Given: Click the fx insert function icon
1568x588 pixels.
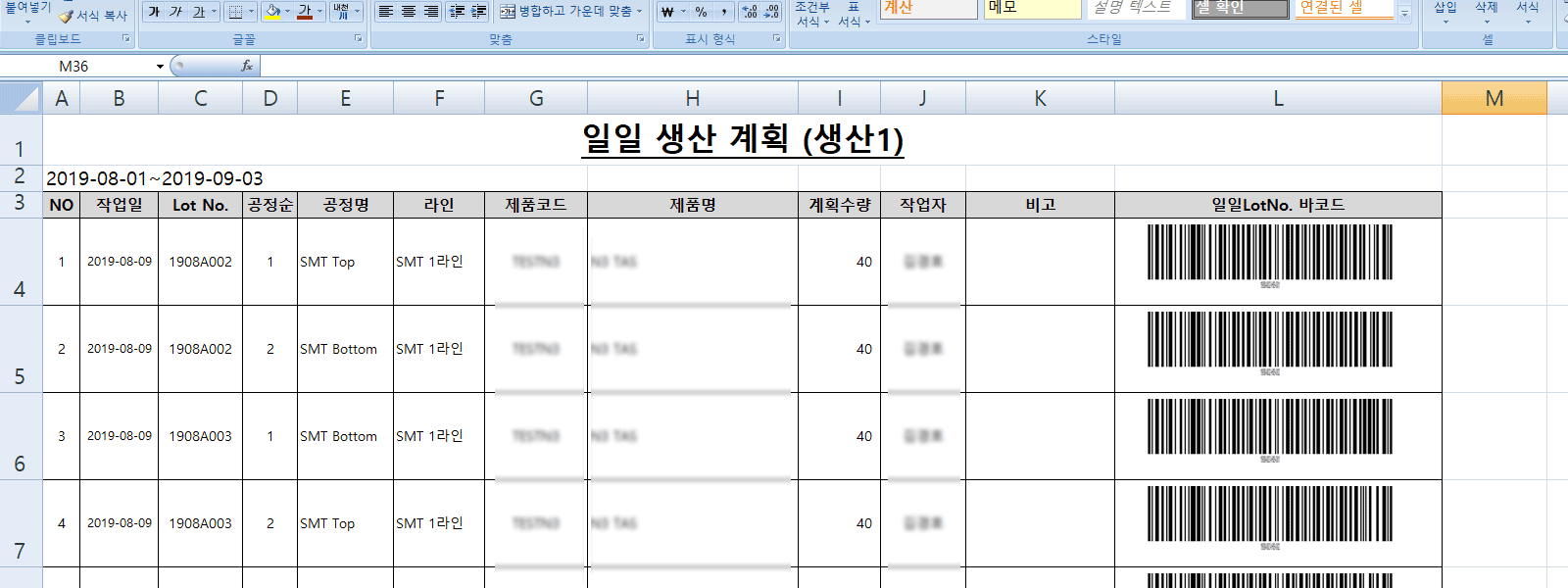Looking at the screenshot, I should tap(247, 66).
